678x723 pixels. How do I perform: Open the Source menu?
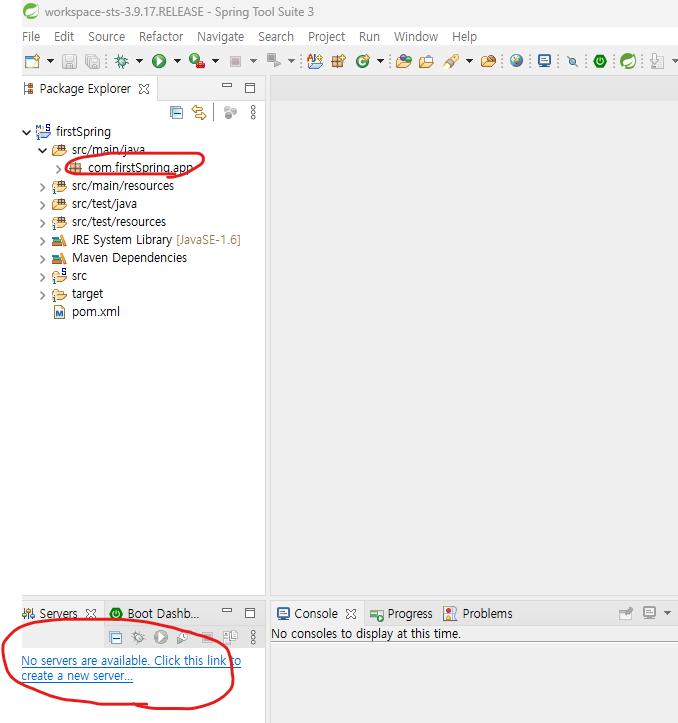pyautogui.click(x=107, y=36)
